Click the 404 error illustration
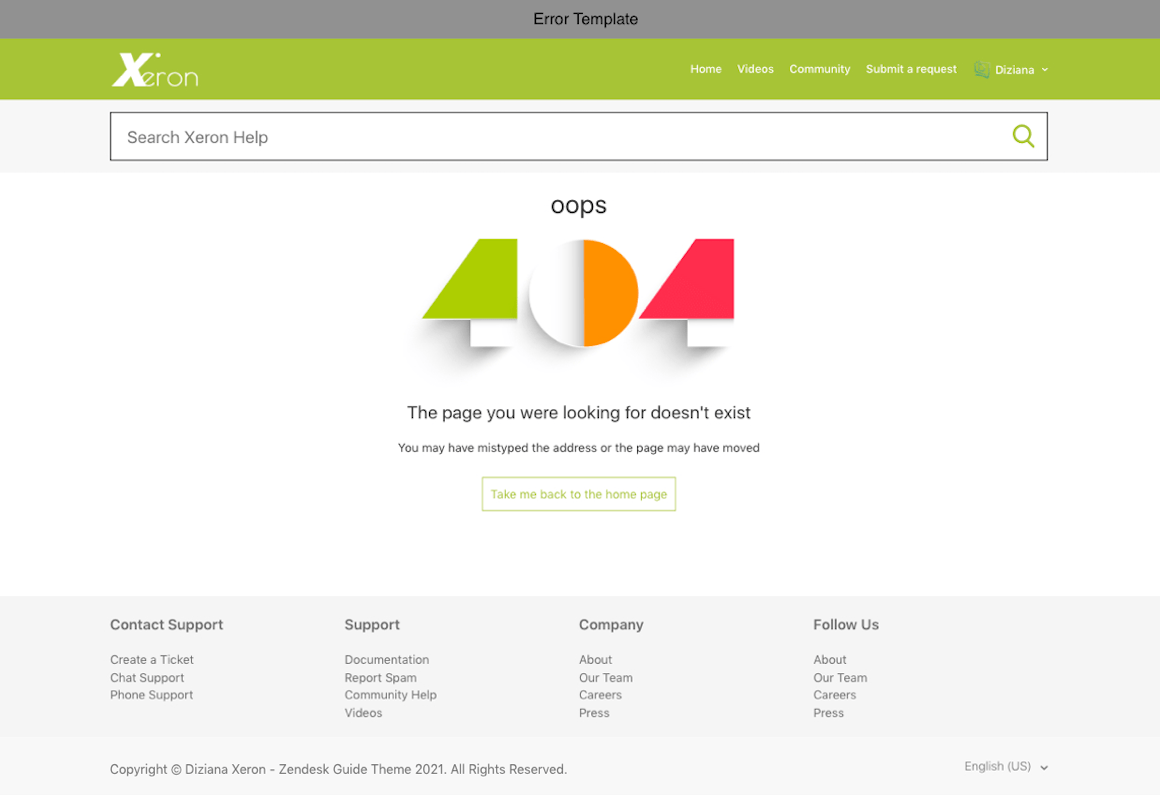The height and width of the screenshot is (796, 1160). [578, 295]
